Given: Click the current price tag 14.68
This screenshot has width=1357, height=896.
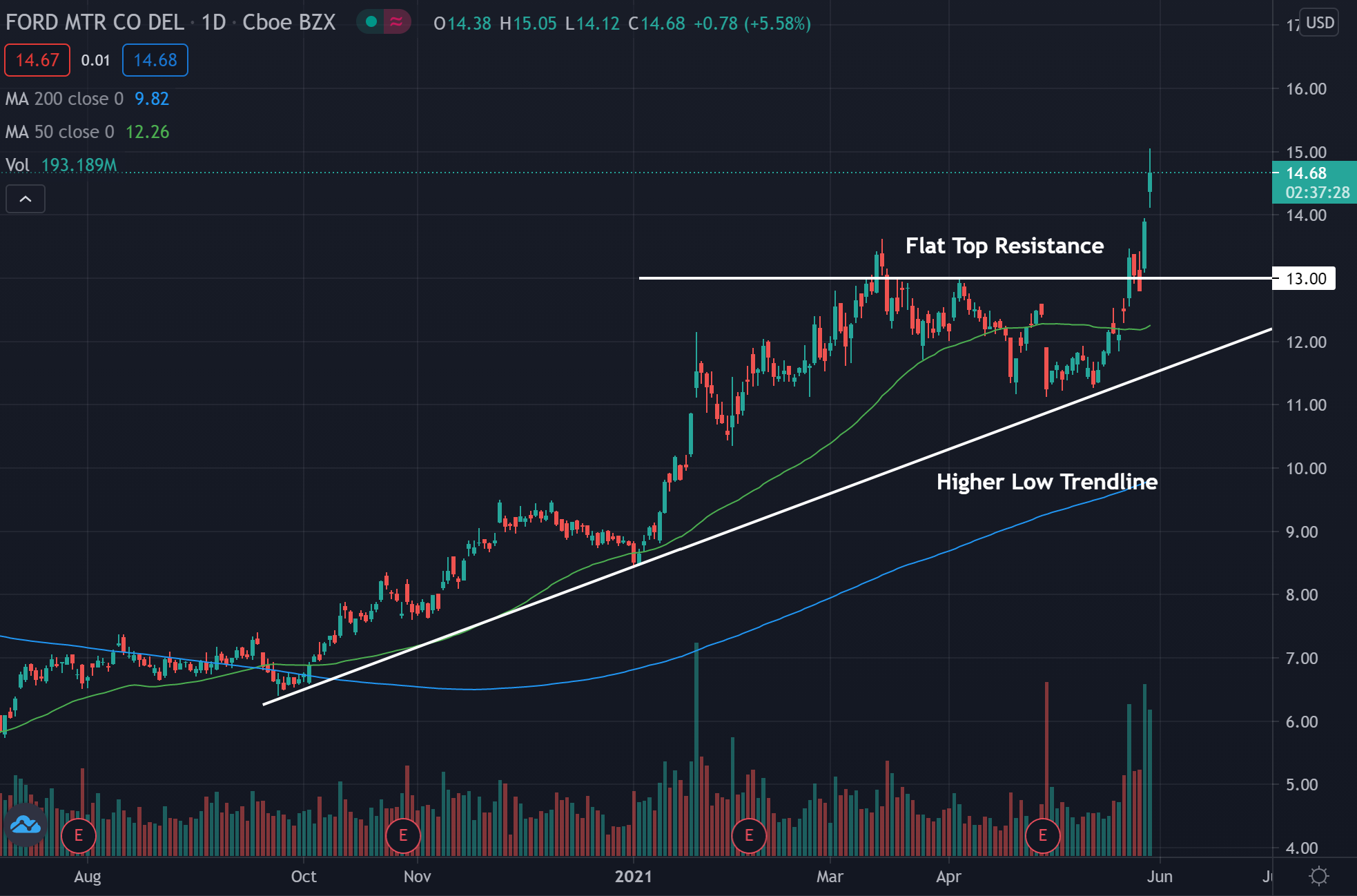Looking at the screenshot, I should pos(1314,182).
